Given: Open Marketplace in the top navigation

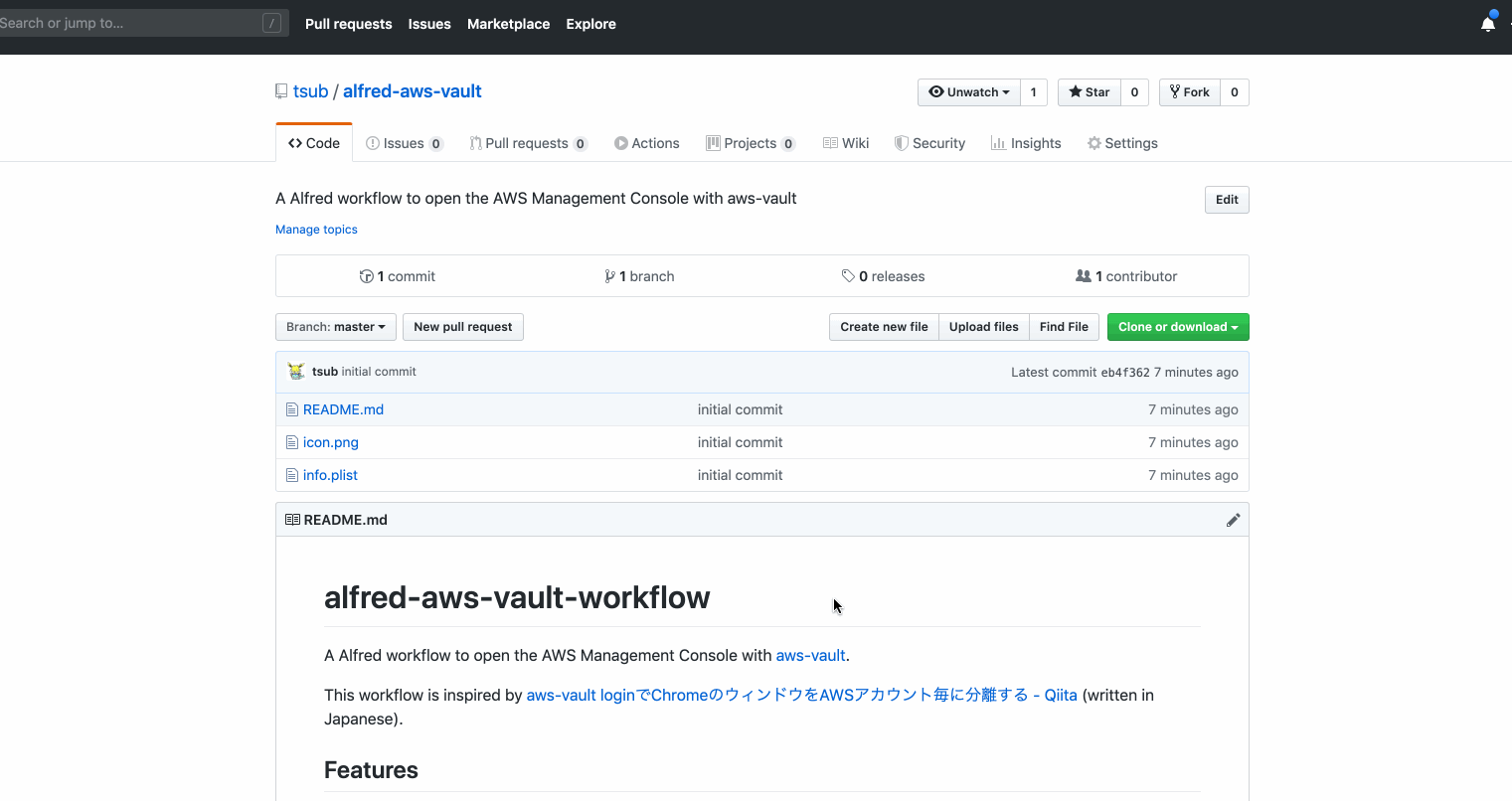Looking at the screenshot, I should [508, 24].
